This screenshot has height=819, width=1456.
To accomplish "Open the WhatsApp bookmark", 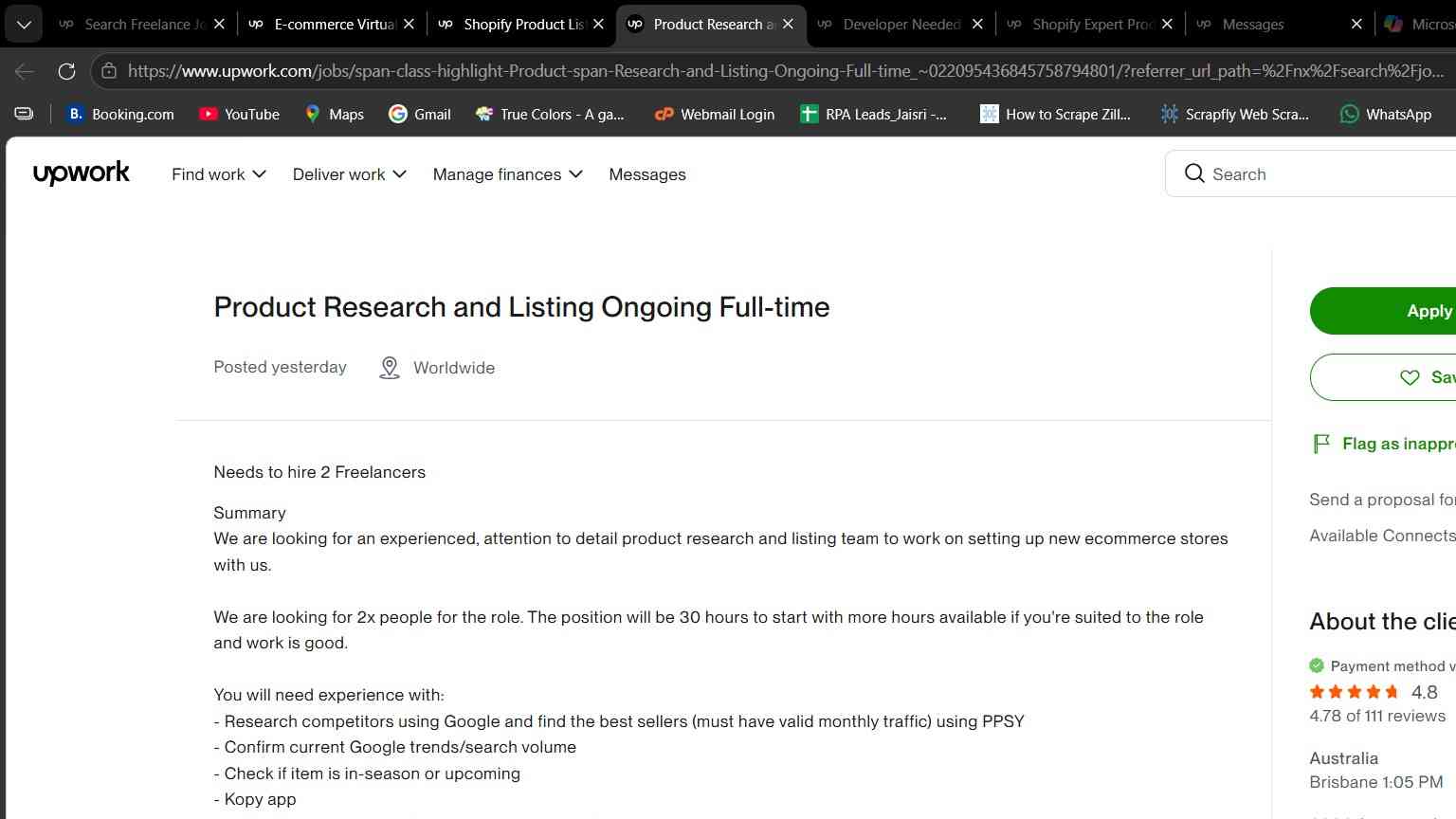I will (1385, 114).
